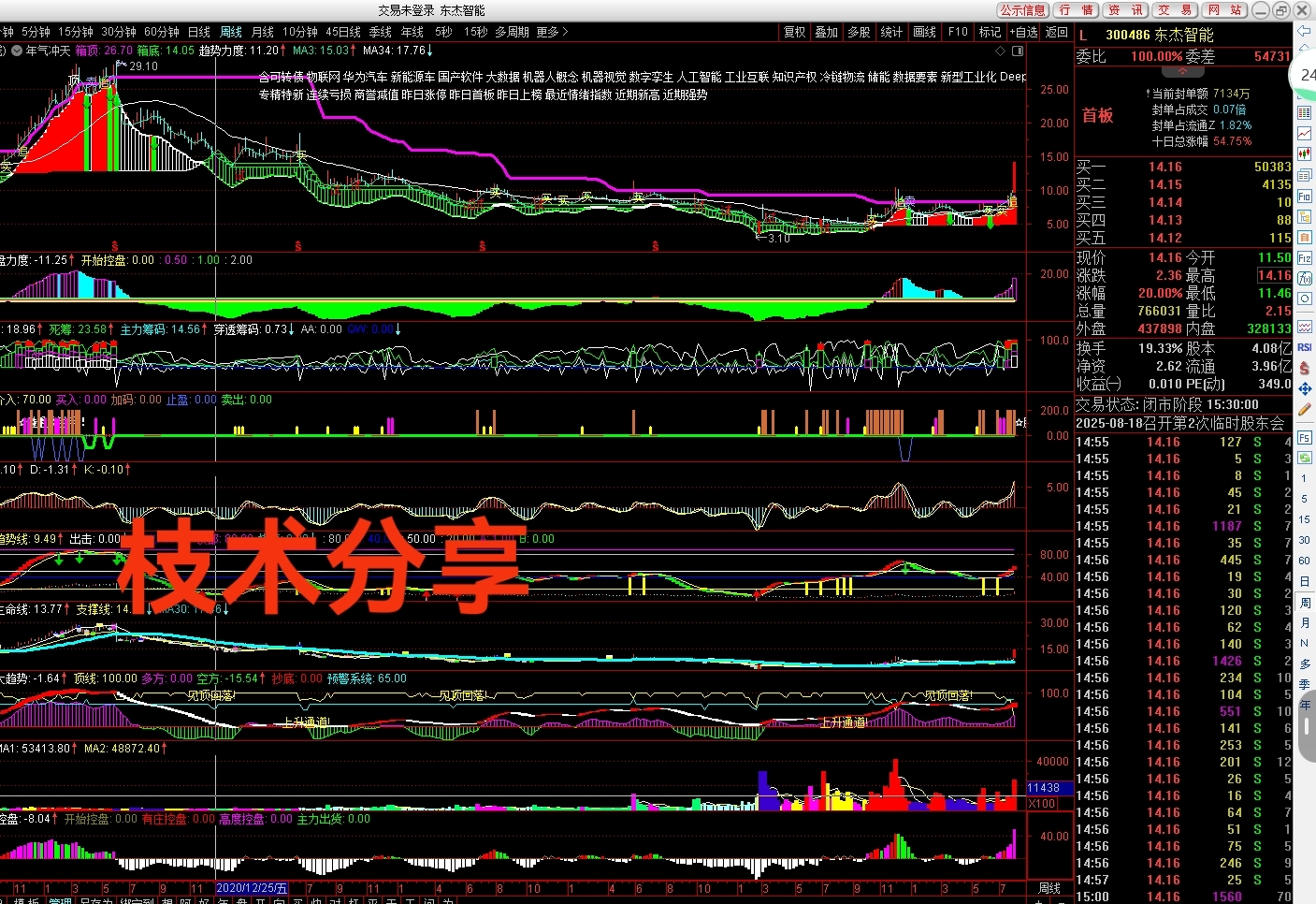Add stock via +自选 button
1316x904 pixels.
click(1024, 32)
